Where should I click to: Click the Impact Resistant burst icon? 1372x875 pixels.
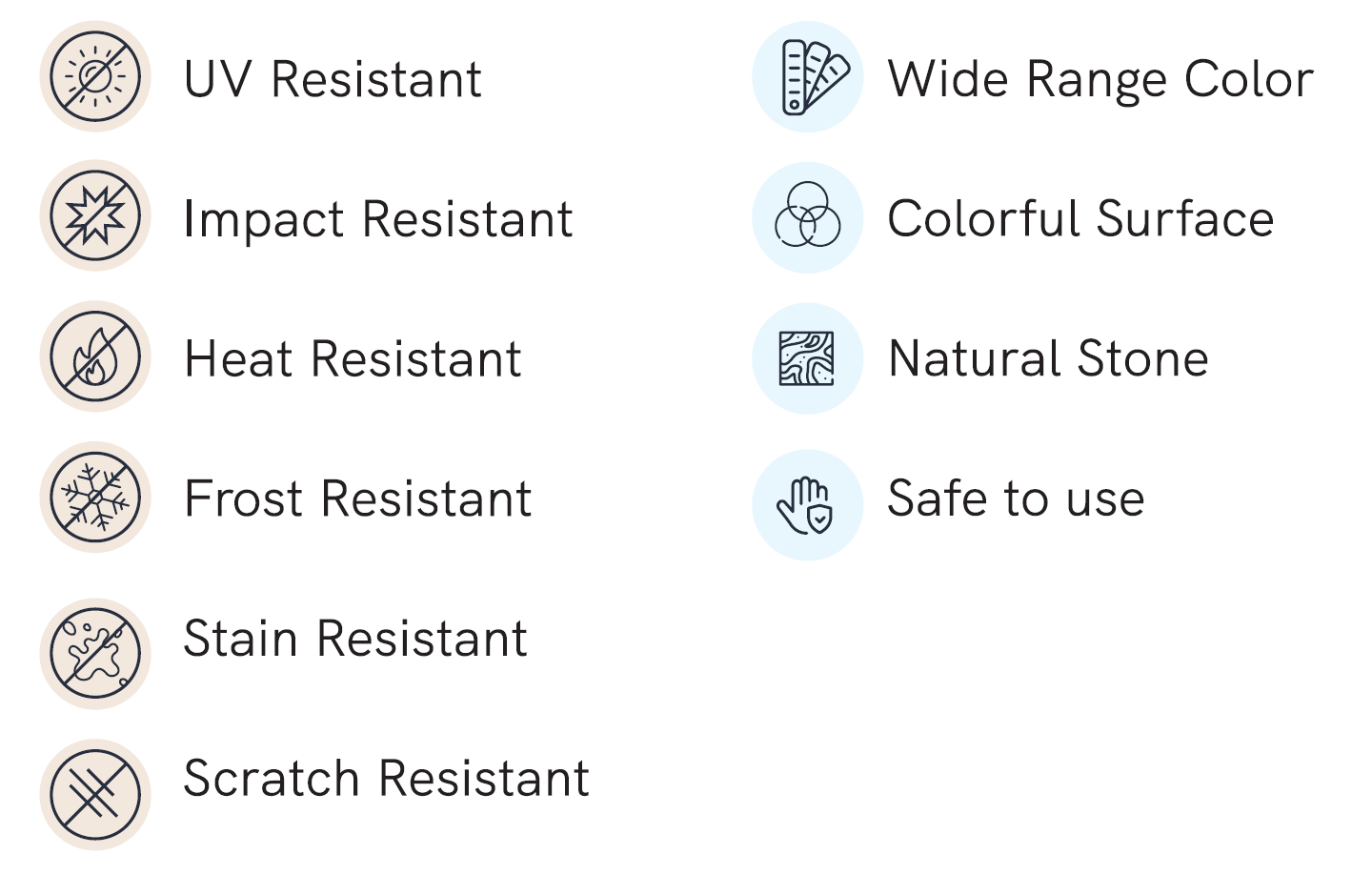click(x=95, y=215)
